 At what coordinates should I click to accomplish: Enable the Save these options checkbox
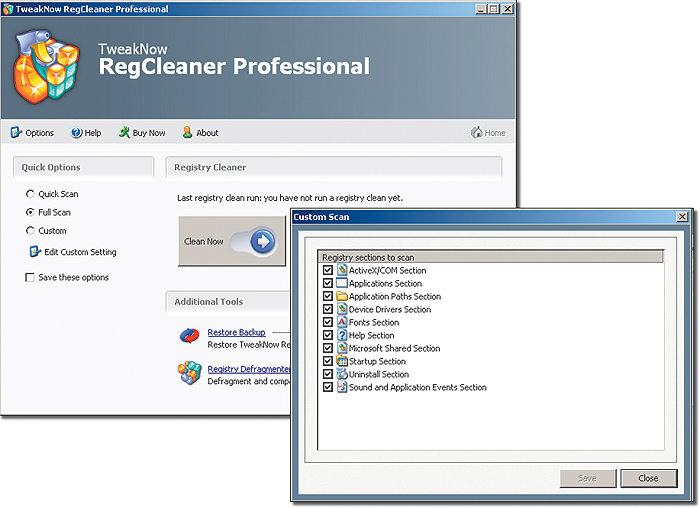pyautogui.click(x=30, y=278)
